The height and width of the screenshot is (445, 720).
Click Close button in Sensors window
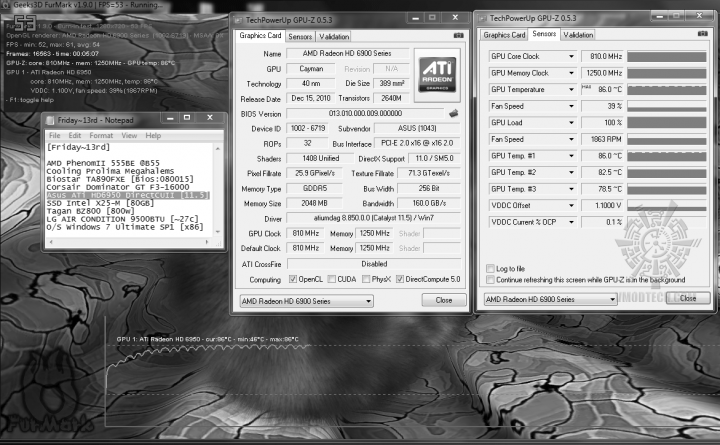[688, 299]
